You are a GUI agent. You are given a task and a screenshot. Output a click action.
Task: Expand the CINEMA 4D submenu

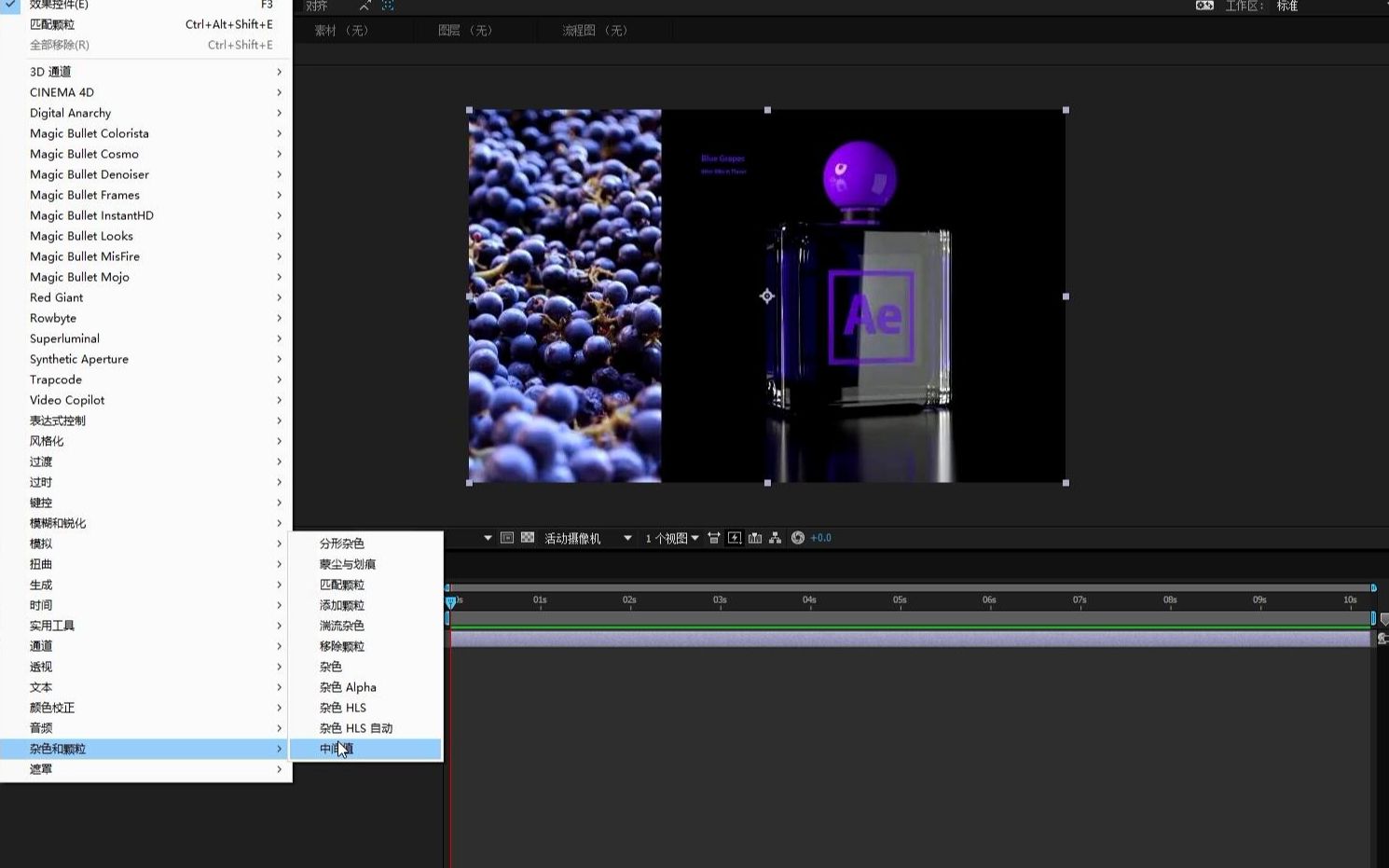[x=146, y=92]
